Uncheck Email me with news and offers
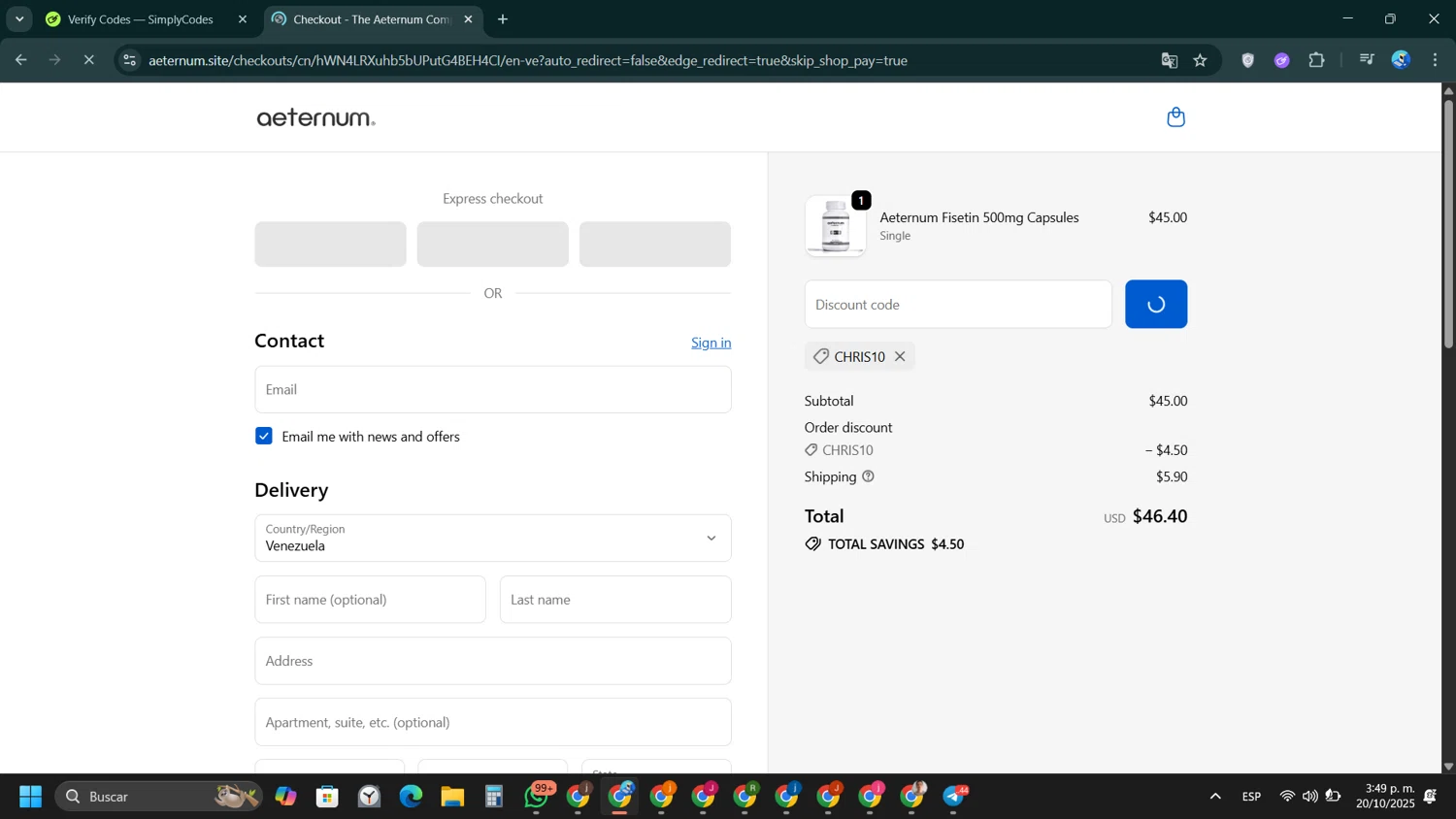This screenshot has height=819, width=1456. [x=264, y=436]
